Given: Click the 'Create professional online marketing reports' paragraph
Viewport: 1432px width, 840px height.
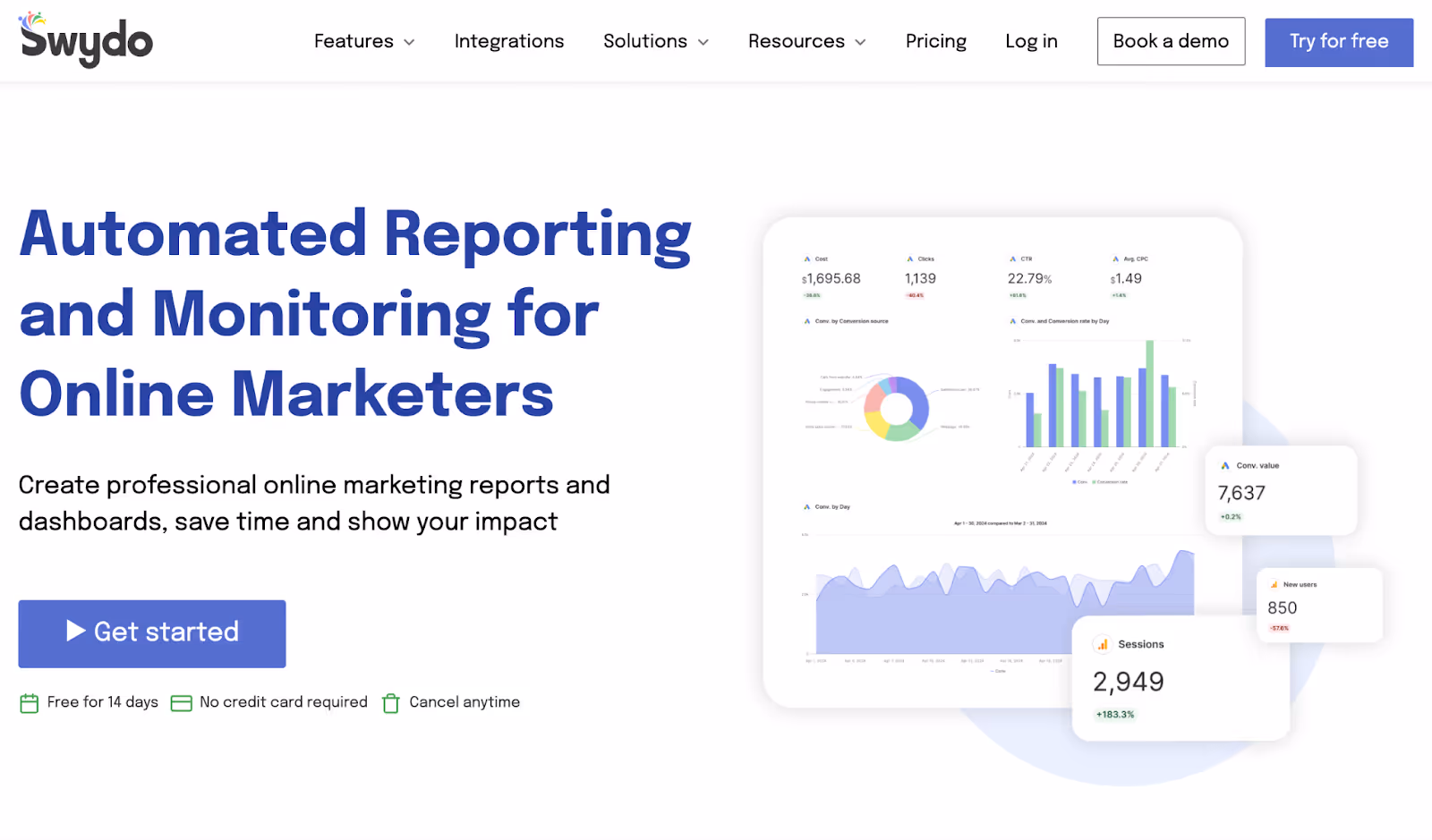Looking at the screenshot, I should (x=314, y=503).
